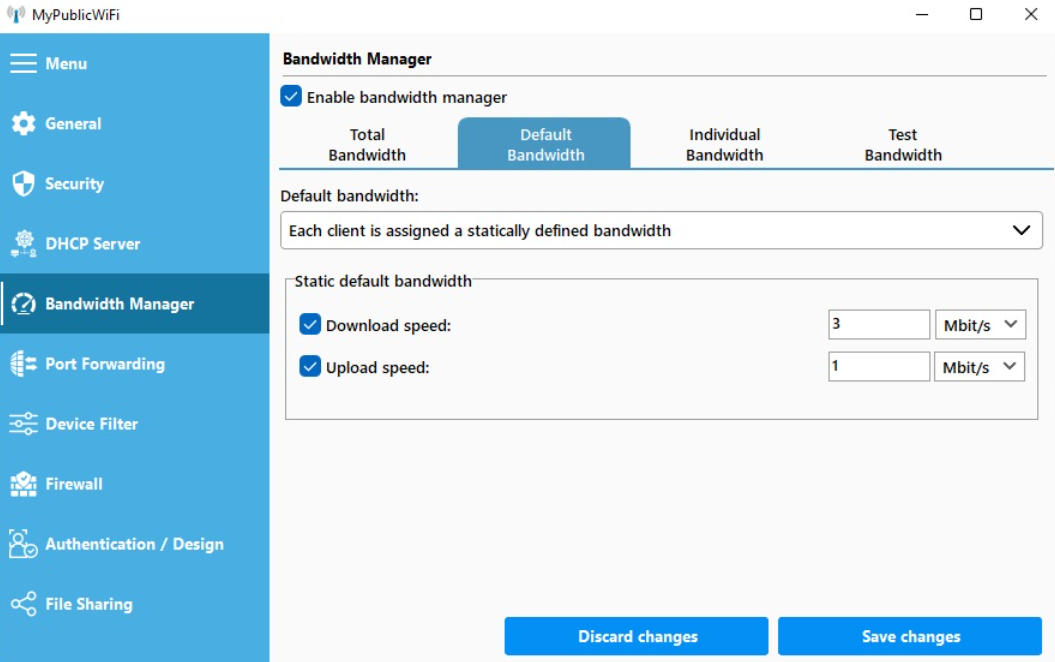Open download speed Mbit/s unit dropdown
Screen dimensions: 1055x662
pos(980,325)
